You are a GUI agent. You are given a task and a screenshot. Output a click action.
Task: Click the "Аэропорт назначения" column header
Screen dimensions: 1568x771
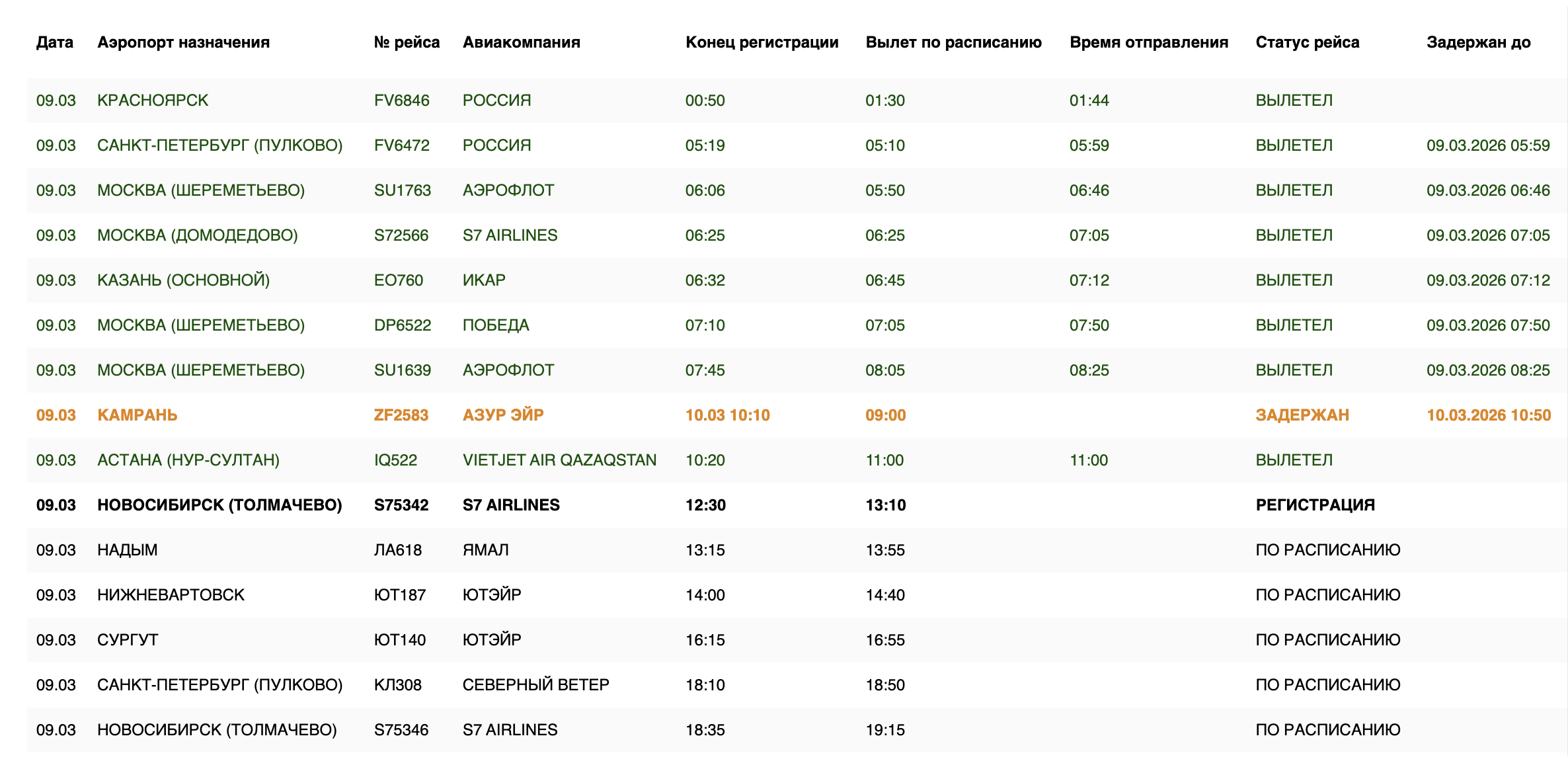point(183,42)
